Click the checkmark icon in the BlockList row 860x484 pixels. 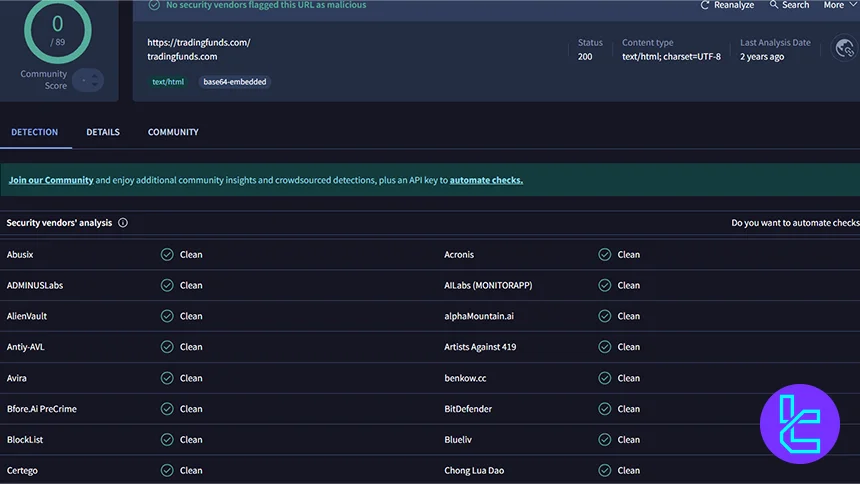tap(167, 440)
